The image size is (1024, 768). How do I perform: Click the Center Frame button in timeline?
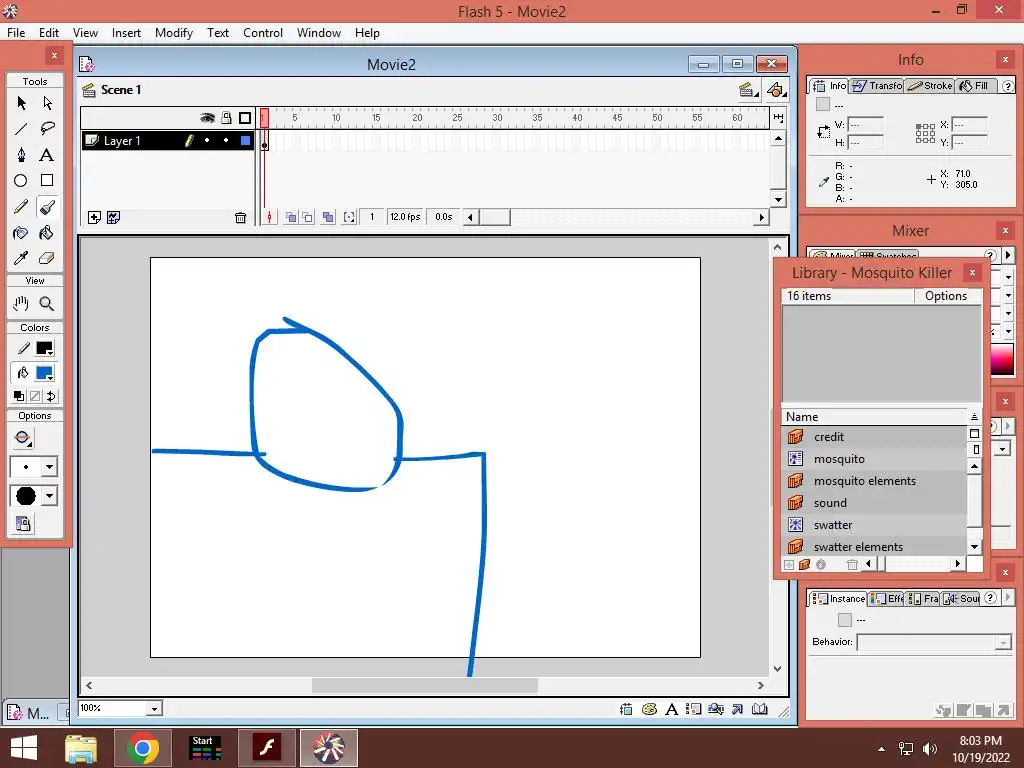tap(270, 217)
